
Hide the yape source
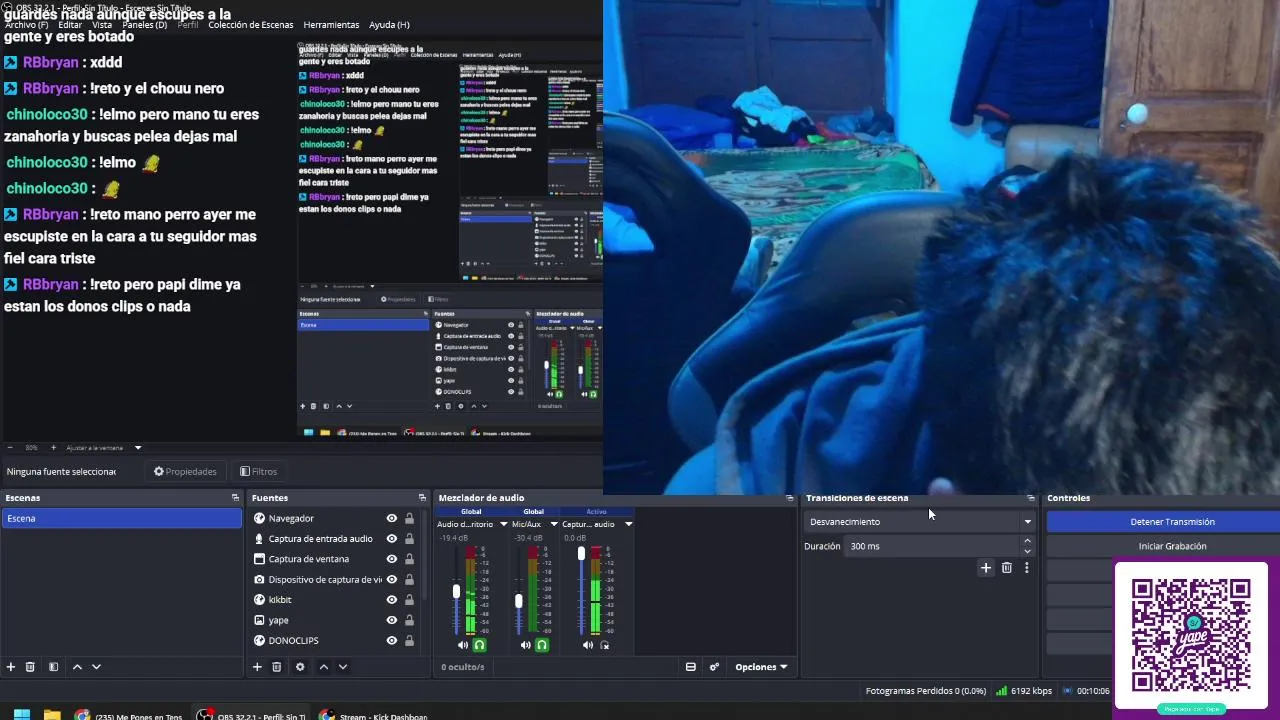[392, 620]
